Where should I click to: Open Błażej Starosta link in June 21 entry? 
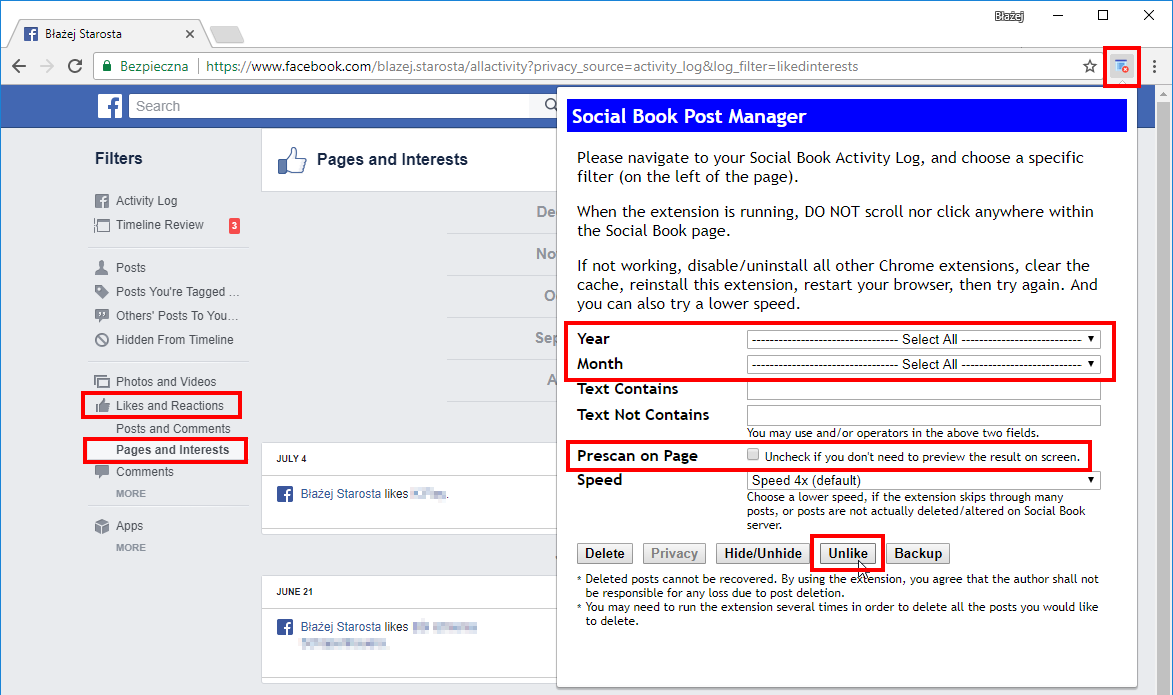[x=340, y=627]
